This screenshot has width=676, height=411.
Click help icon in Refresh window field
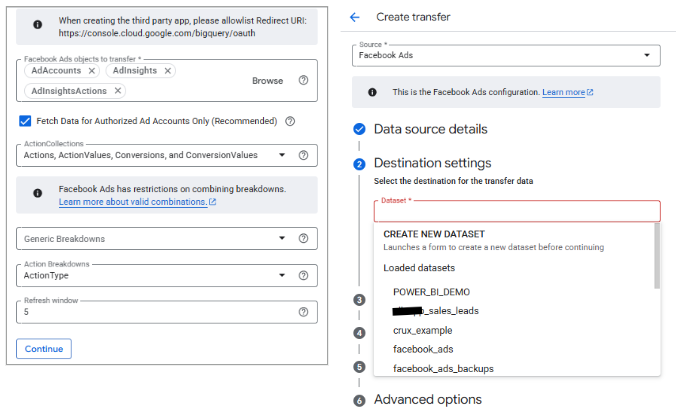click(x=303, y=312)
